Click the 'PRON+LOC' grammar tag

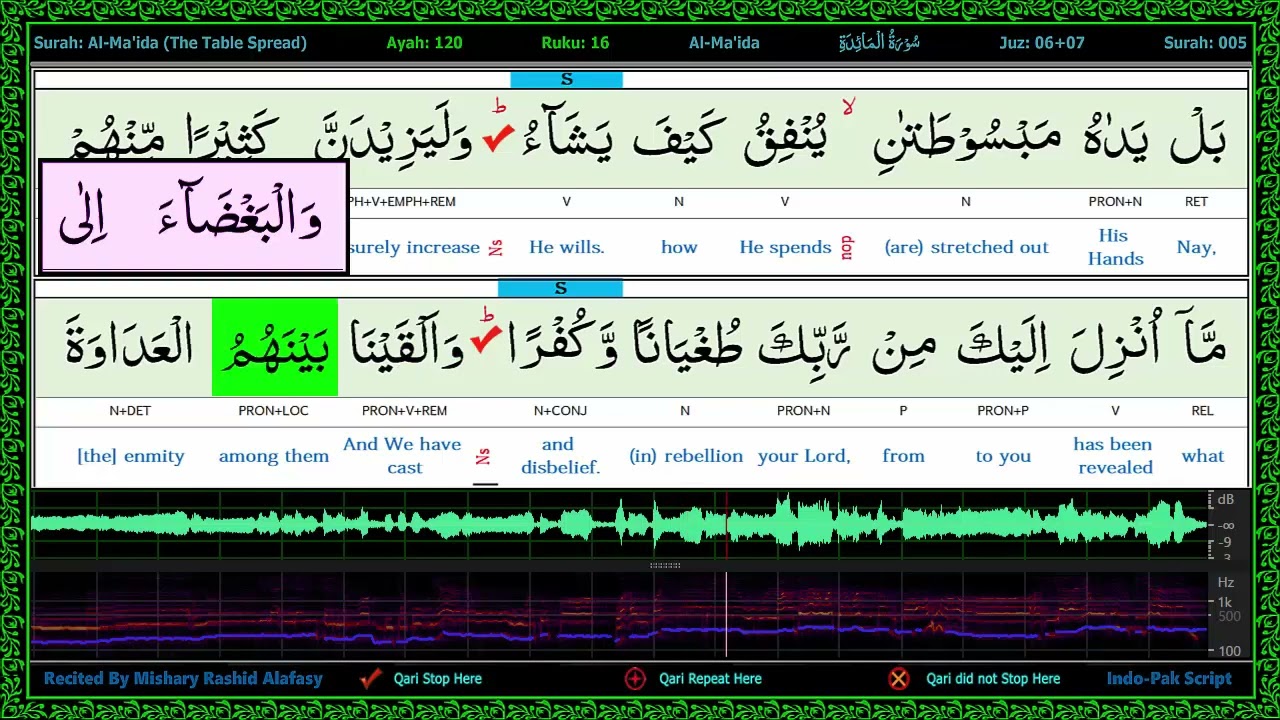tap(273, 411)
